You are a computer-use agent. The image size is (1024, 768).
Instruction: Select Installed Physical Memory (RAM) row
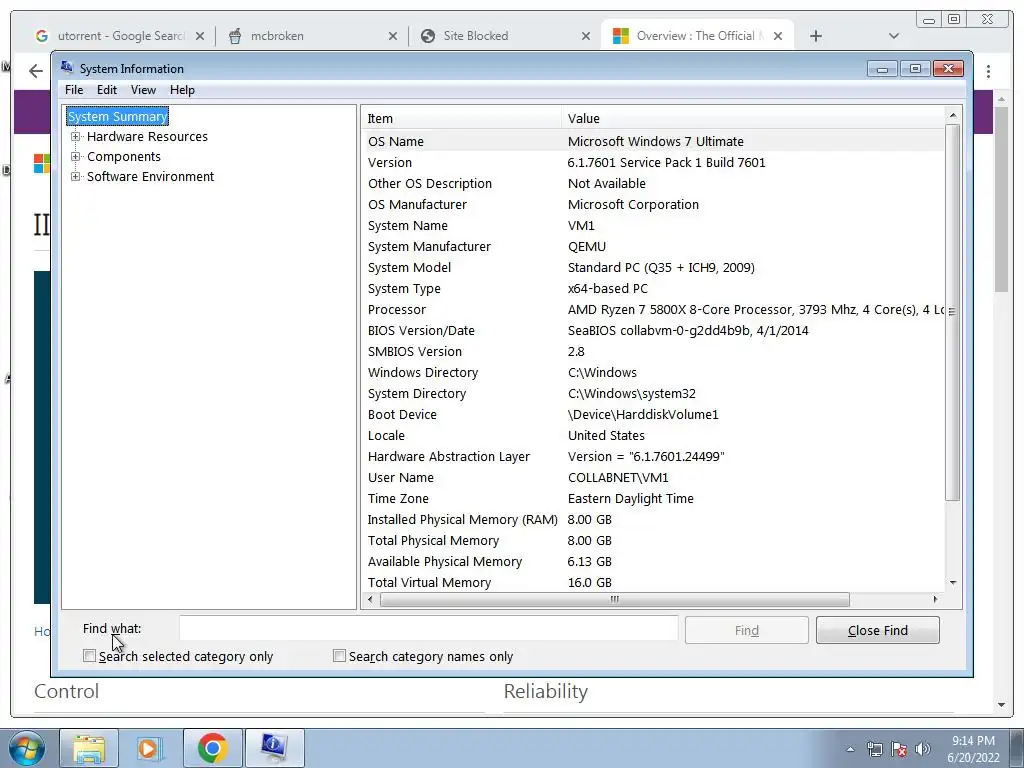(653, 519)
